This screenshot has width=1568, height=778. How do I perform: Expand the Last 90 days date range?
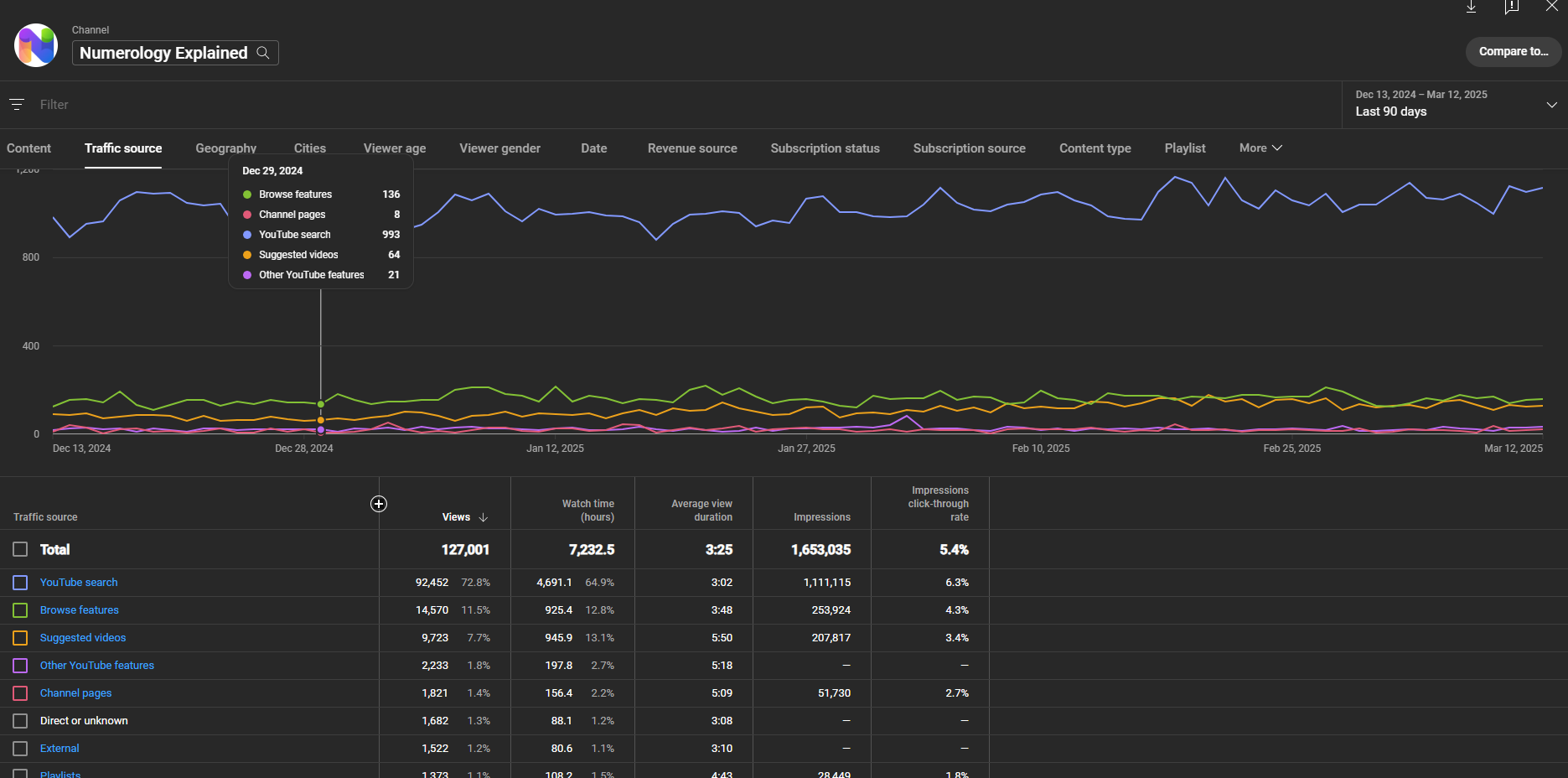pyautogui.click(x=1455, y=105)
